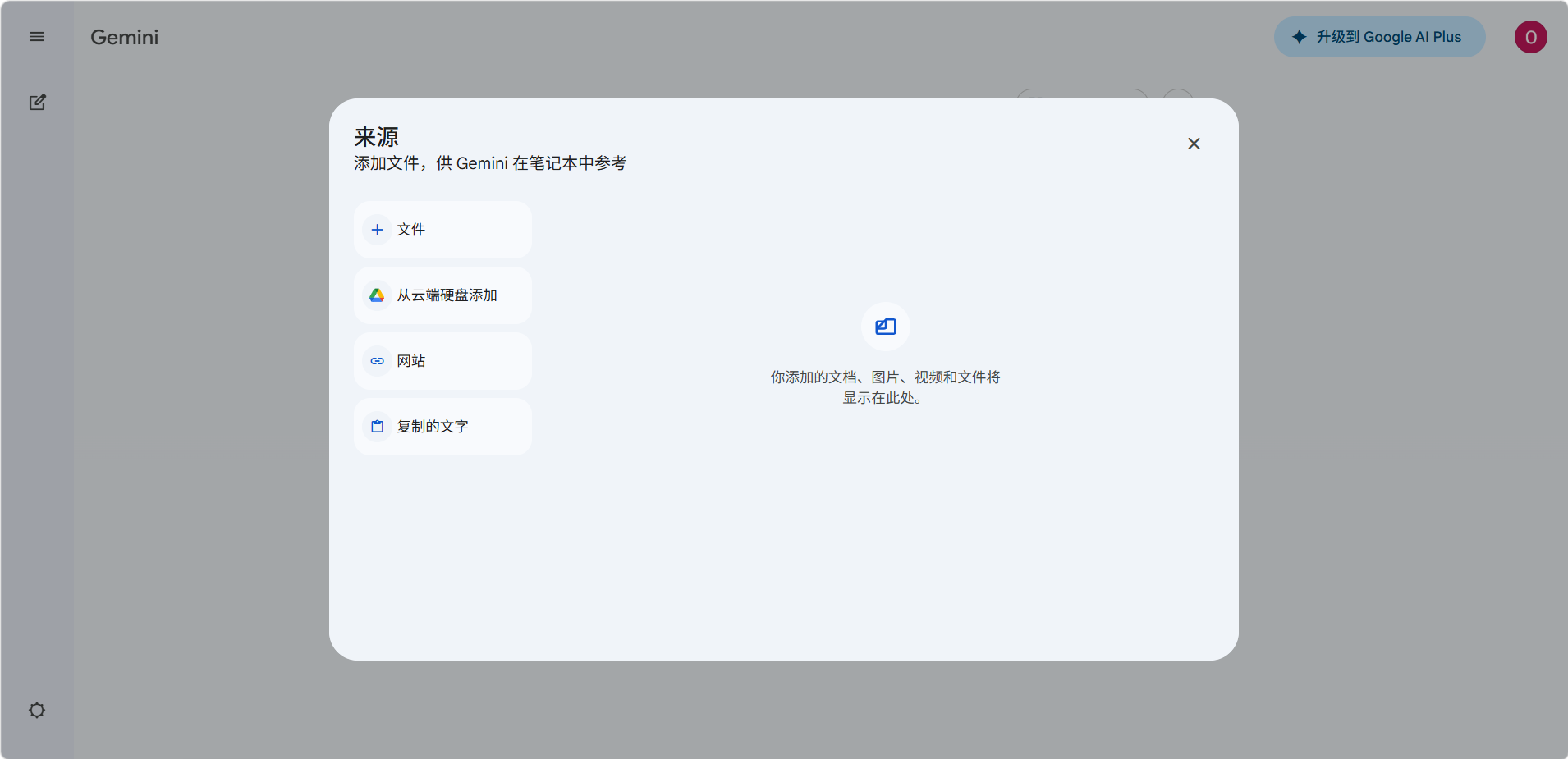The image size is (1568, 759).
Task: Click the text 添加文件，供 Gemini 在笔记本中参考
Action: (490, 163)
